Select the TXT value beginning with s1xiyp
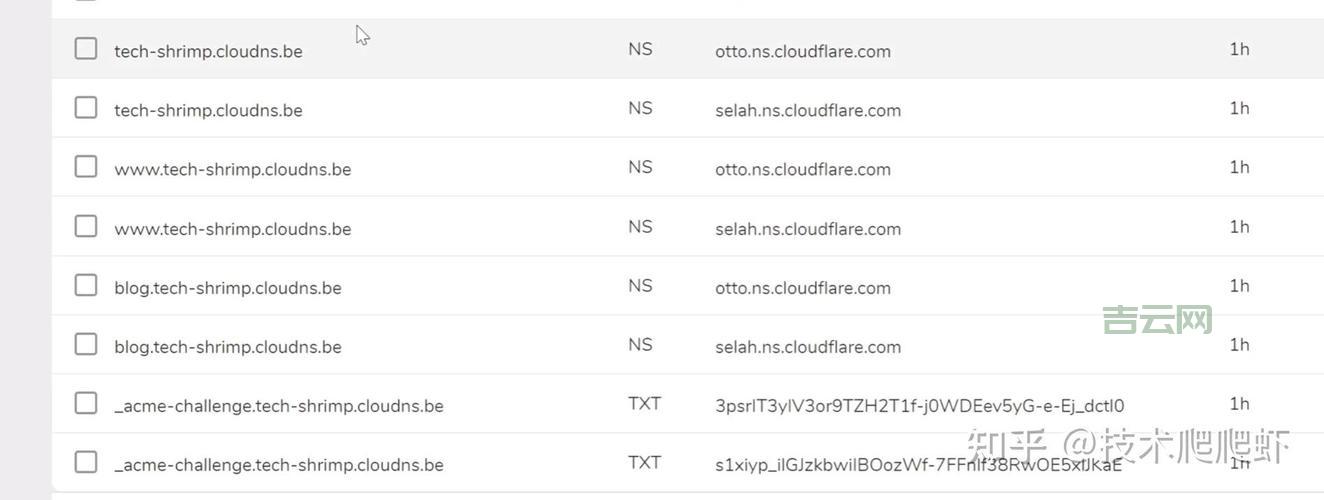This screenshot has height=500, width=1324. (x=918, y=465)
